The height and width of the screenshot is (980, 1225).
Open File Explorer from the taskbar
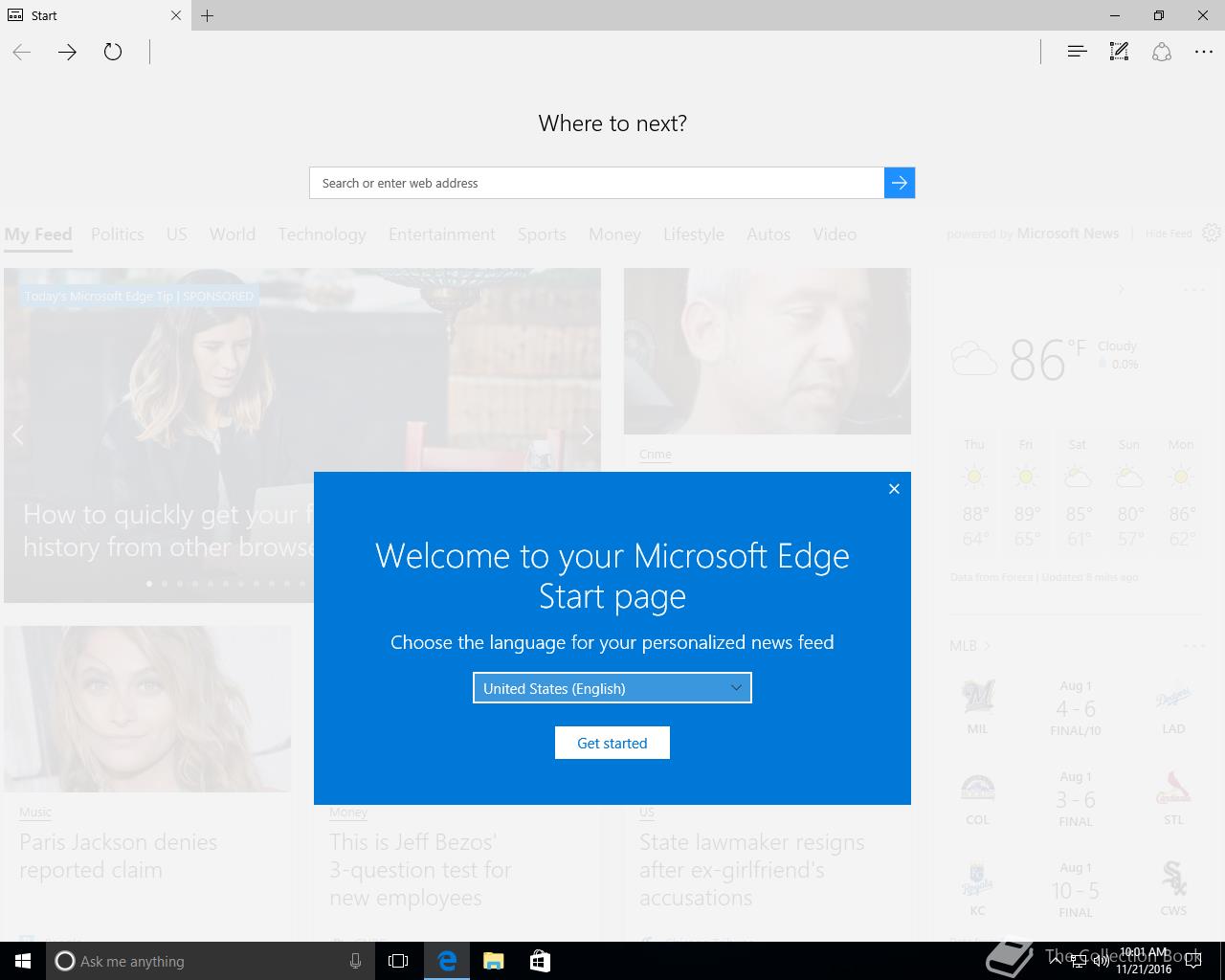(x=493, y=961)
